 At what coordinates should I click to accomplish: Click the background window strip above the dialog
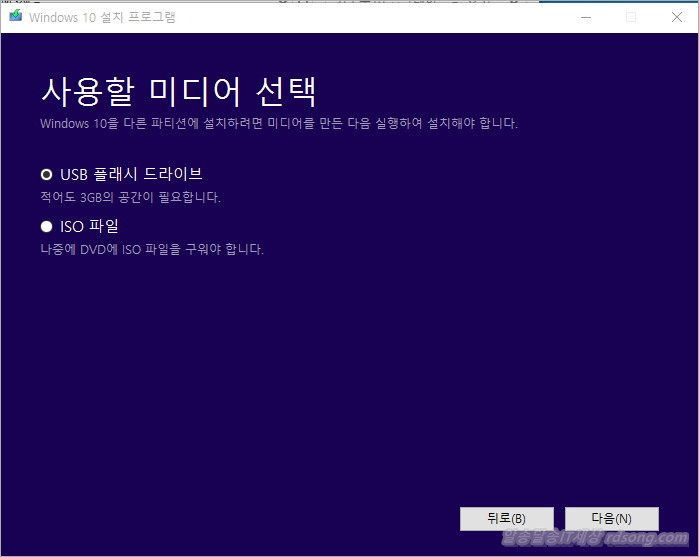pos(300,2)
